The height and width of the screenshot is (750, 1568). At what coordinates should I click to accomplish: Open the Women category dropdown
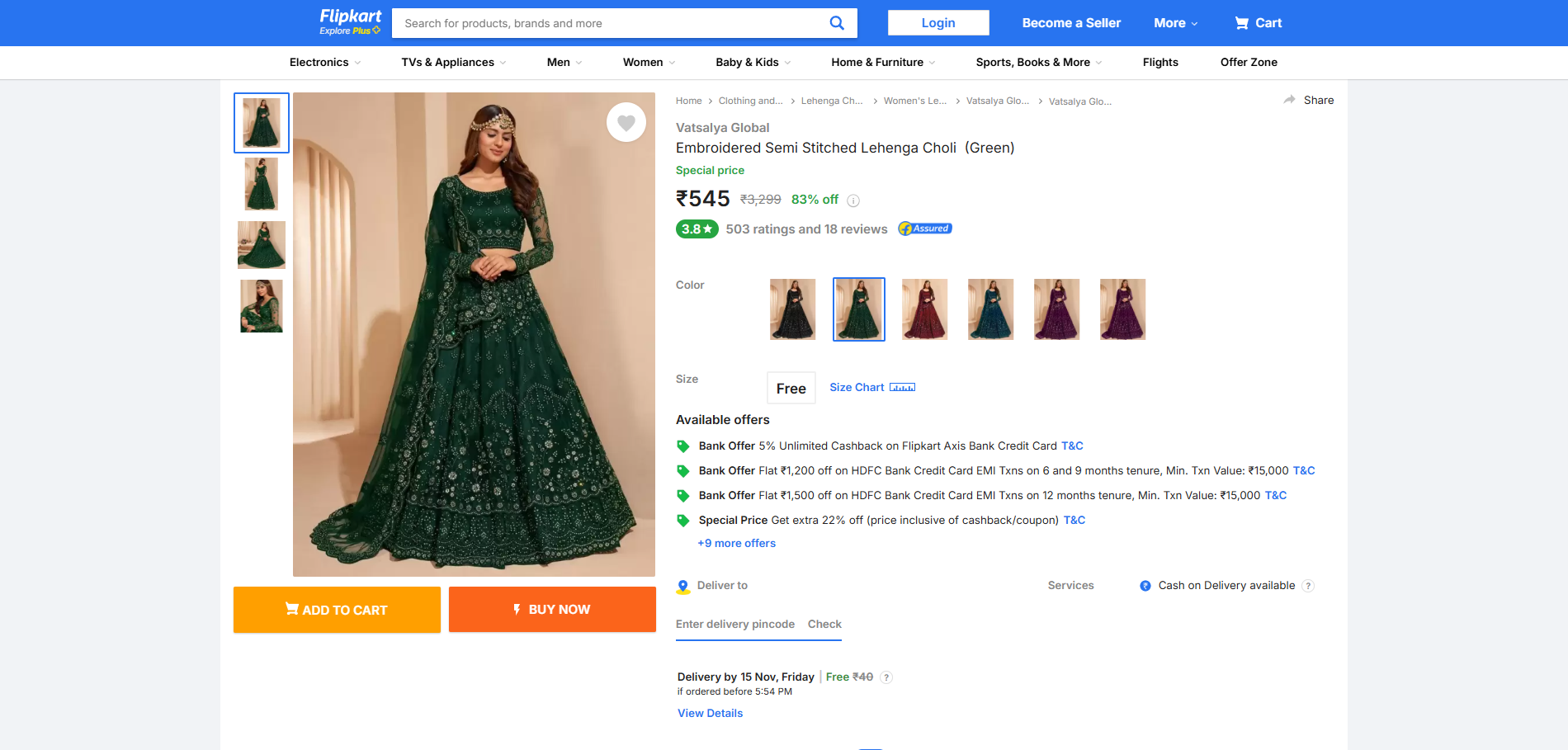pyautogui.click(x=649, y=63)
